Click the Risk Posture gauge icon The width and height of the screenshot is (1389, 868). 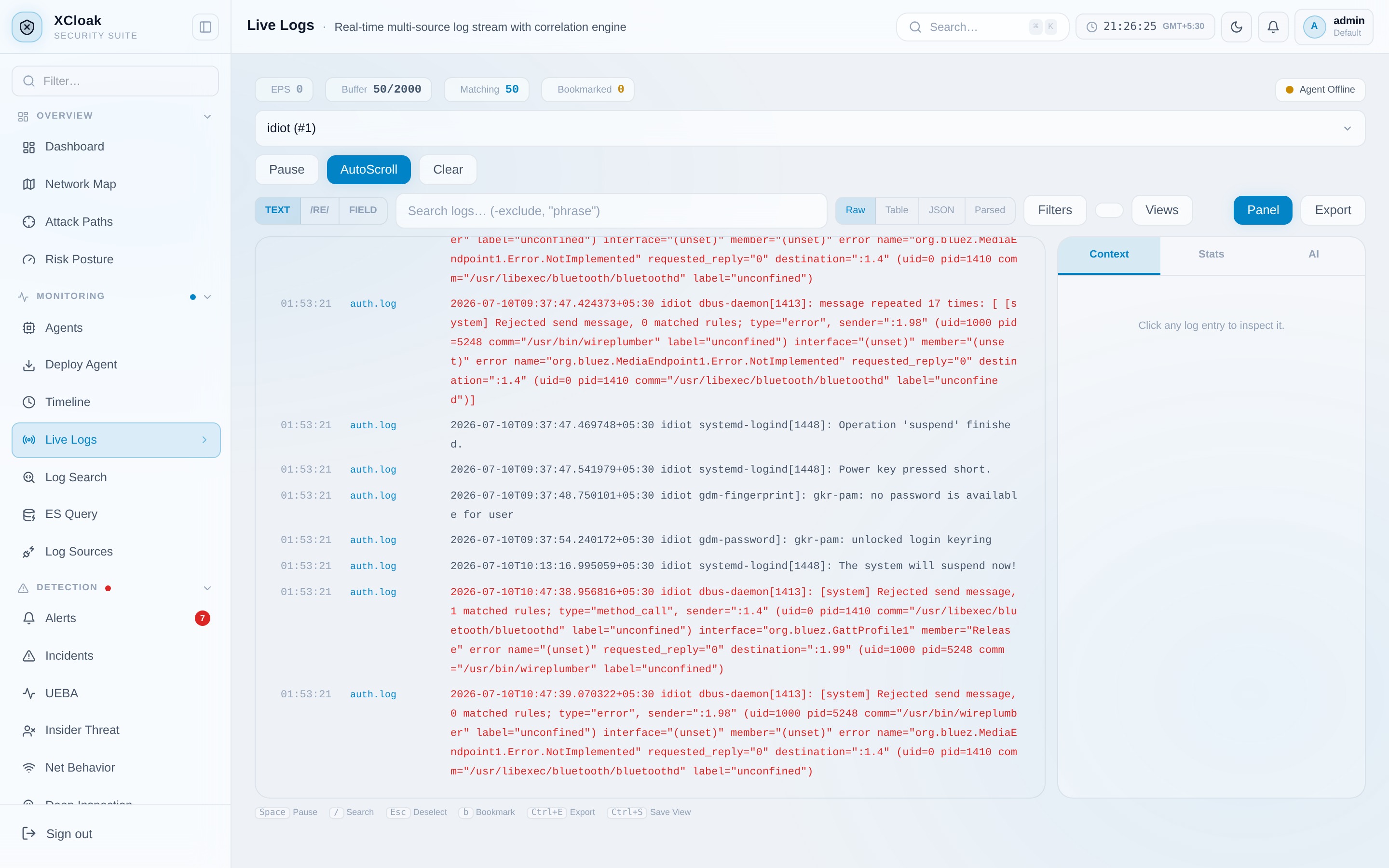[29, 259]
